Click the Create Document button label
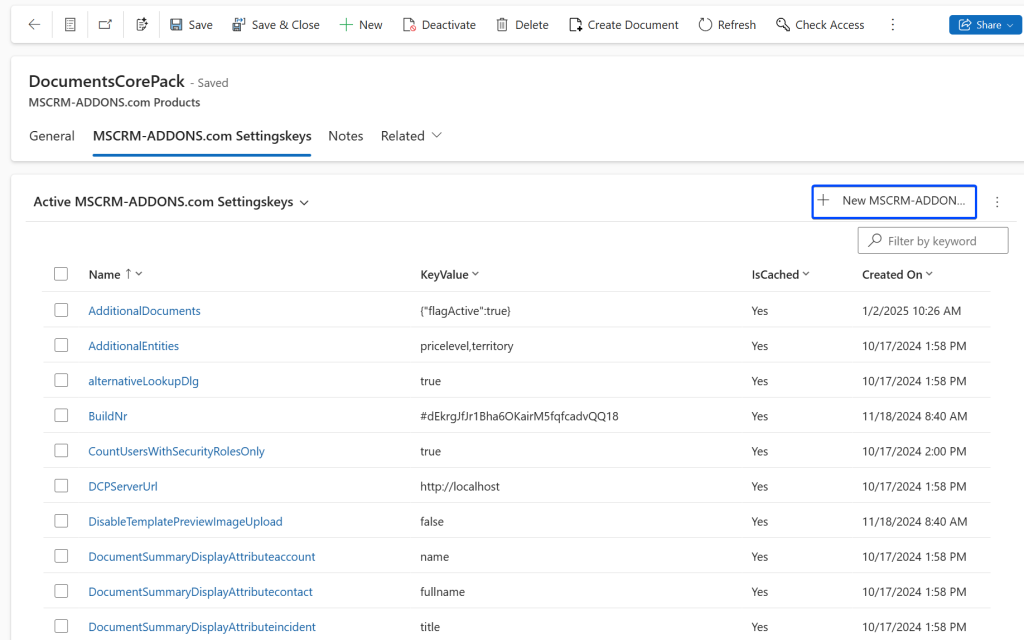 [633, 25]
